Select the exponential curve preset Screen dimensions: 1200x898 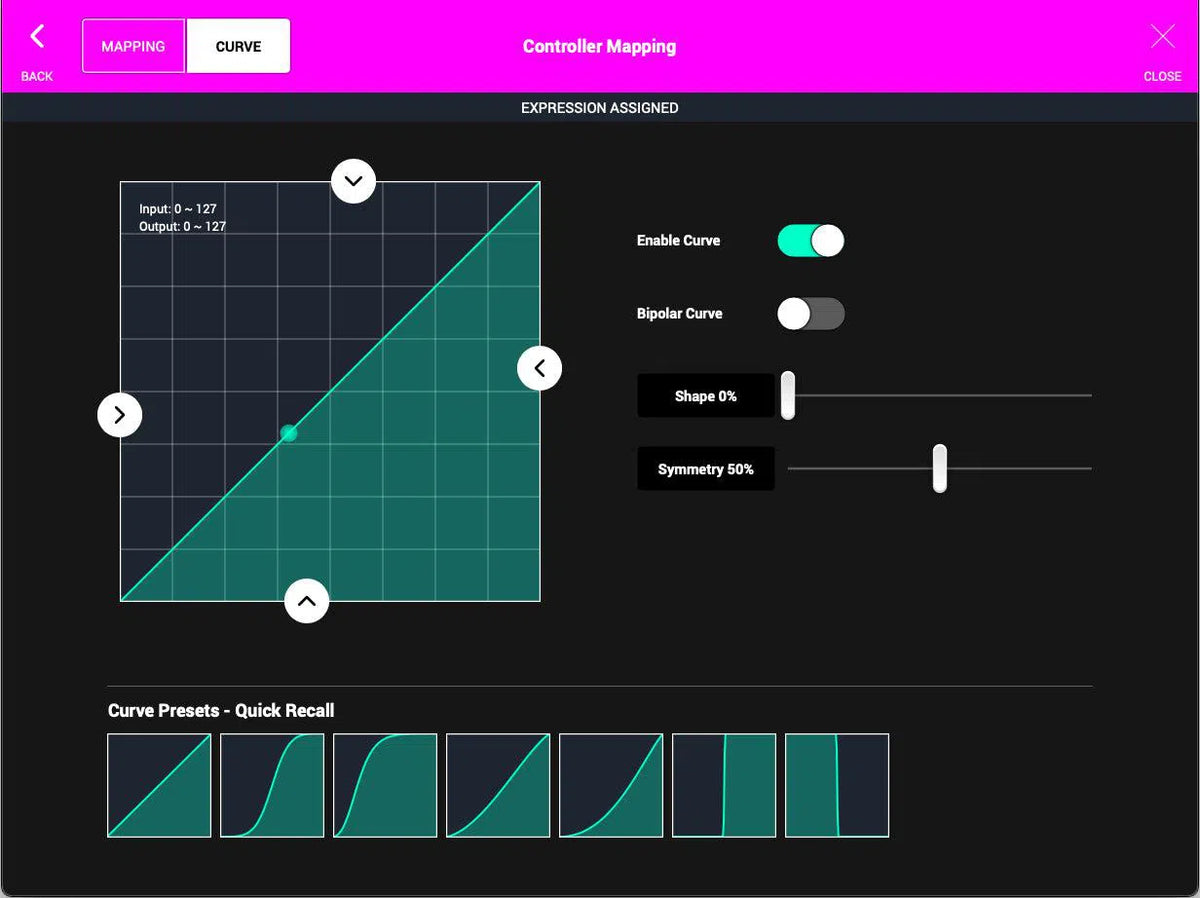point(497,785)
